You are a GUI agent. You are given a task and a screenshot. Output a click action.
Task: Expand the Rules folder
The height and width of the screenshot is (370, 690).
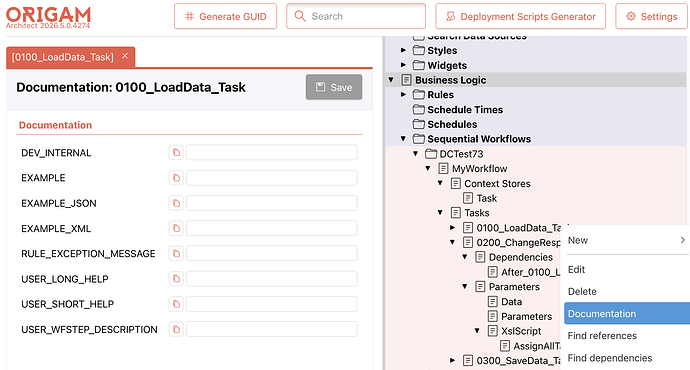[x=403, y=94]
